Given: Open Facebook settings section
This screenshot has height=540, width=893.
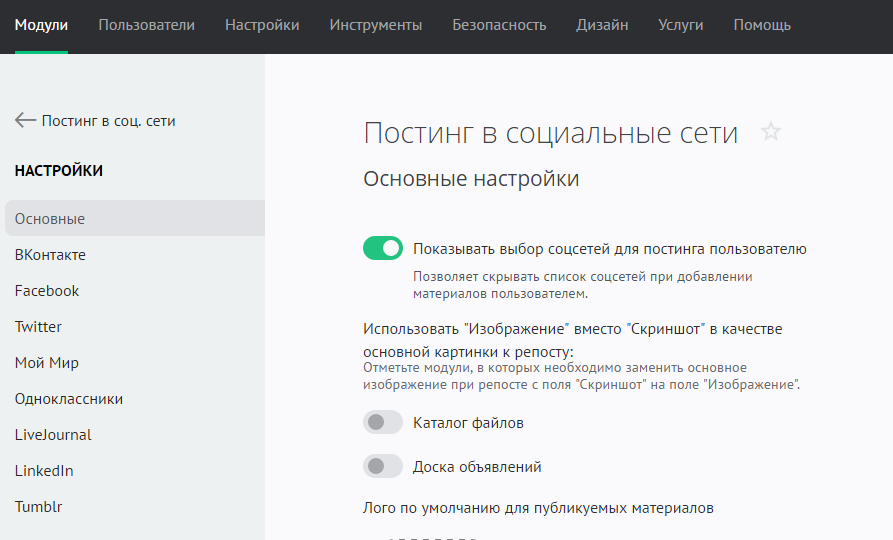Looking at the screenshot, I should click(47, 291).
